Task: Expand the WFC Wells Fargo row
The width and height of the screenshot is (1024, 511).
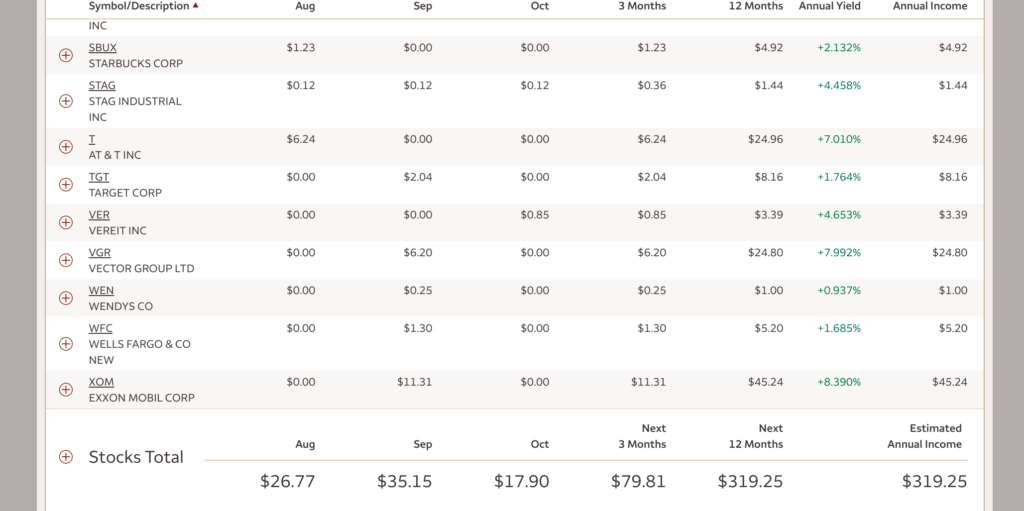Action: point(66,344)
